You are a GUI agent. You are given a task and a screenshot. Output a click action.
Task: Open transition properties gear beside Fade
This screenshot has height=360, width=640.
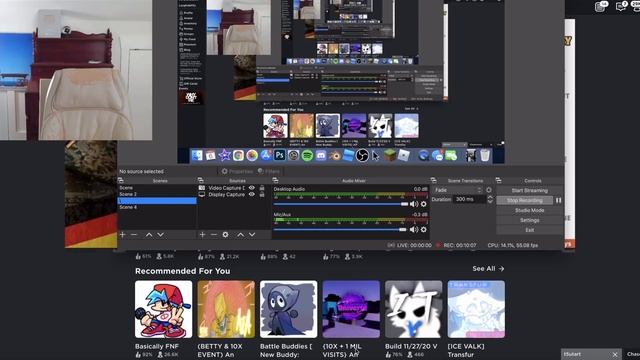[x=489, y=190]
